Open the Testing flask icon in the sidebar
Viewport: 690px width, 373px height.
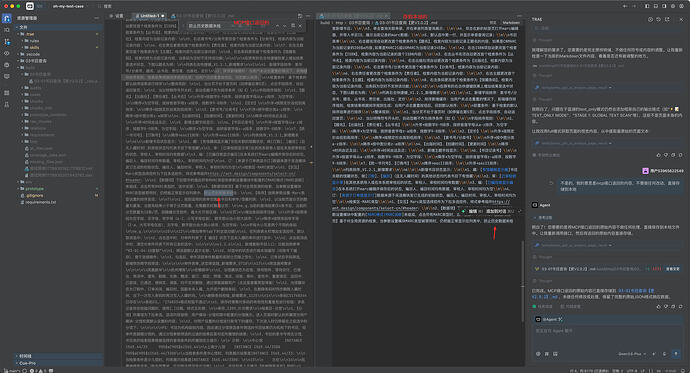tap(7, 105)
